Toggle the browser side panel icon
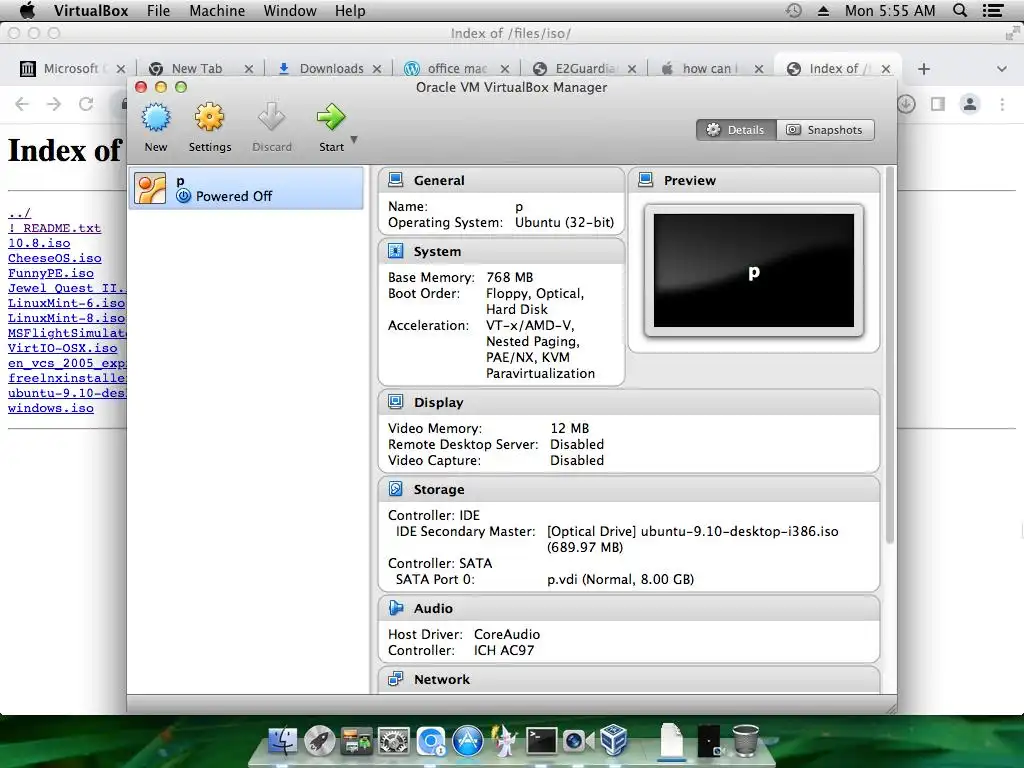This screenshot has width=1024, height=768. (938, 104)
